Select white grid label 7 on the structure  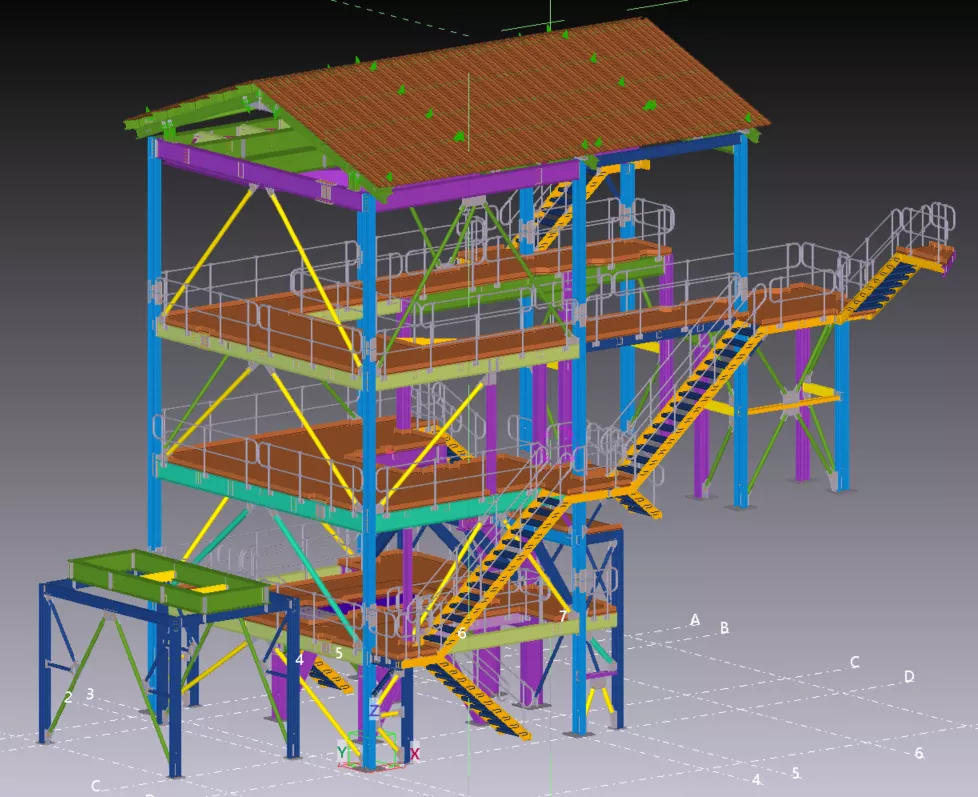tap(563, 616)
